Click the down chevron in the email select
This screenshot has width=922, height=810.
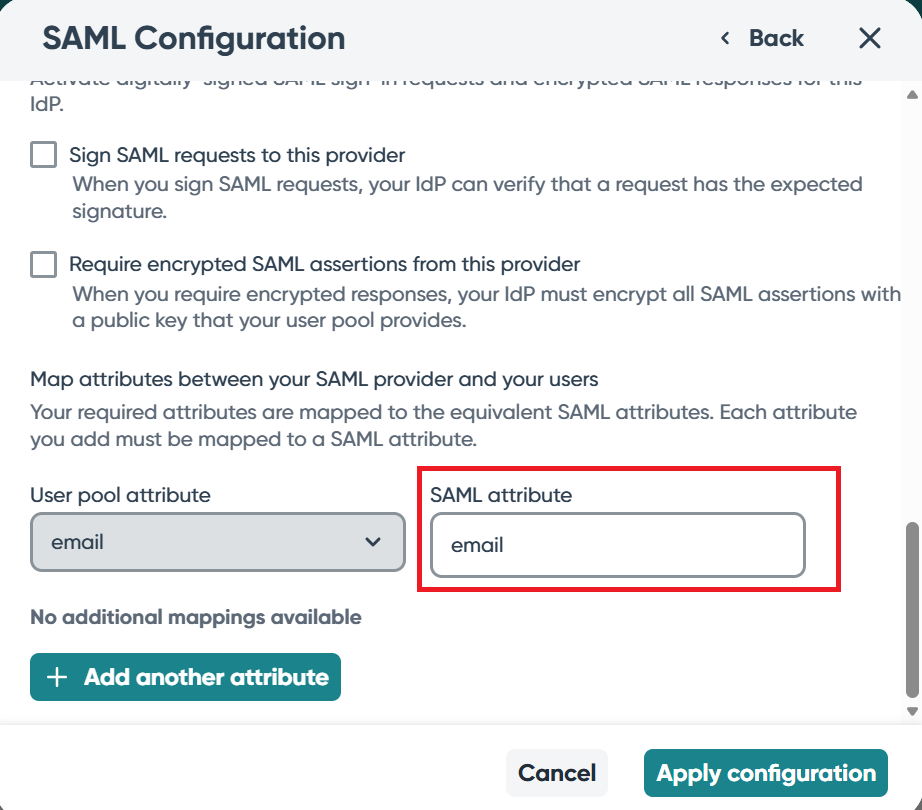pyautogui.click(x=373, y=542)
